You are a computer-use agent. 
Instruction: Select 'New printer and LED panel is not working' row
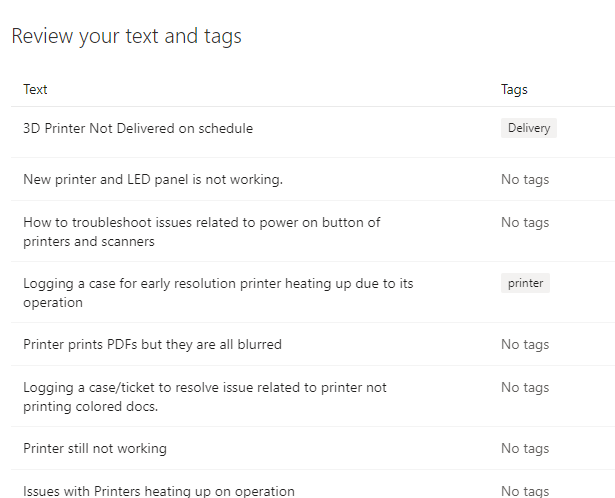pyautogui.click(x=313, y=179)
